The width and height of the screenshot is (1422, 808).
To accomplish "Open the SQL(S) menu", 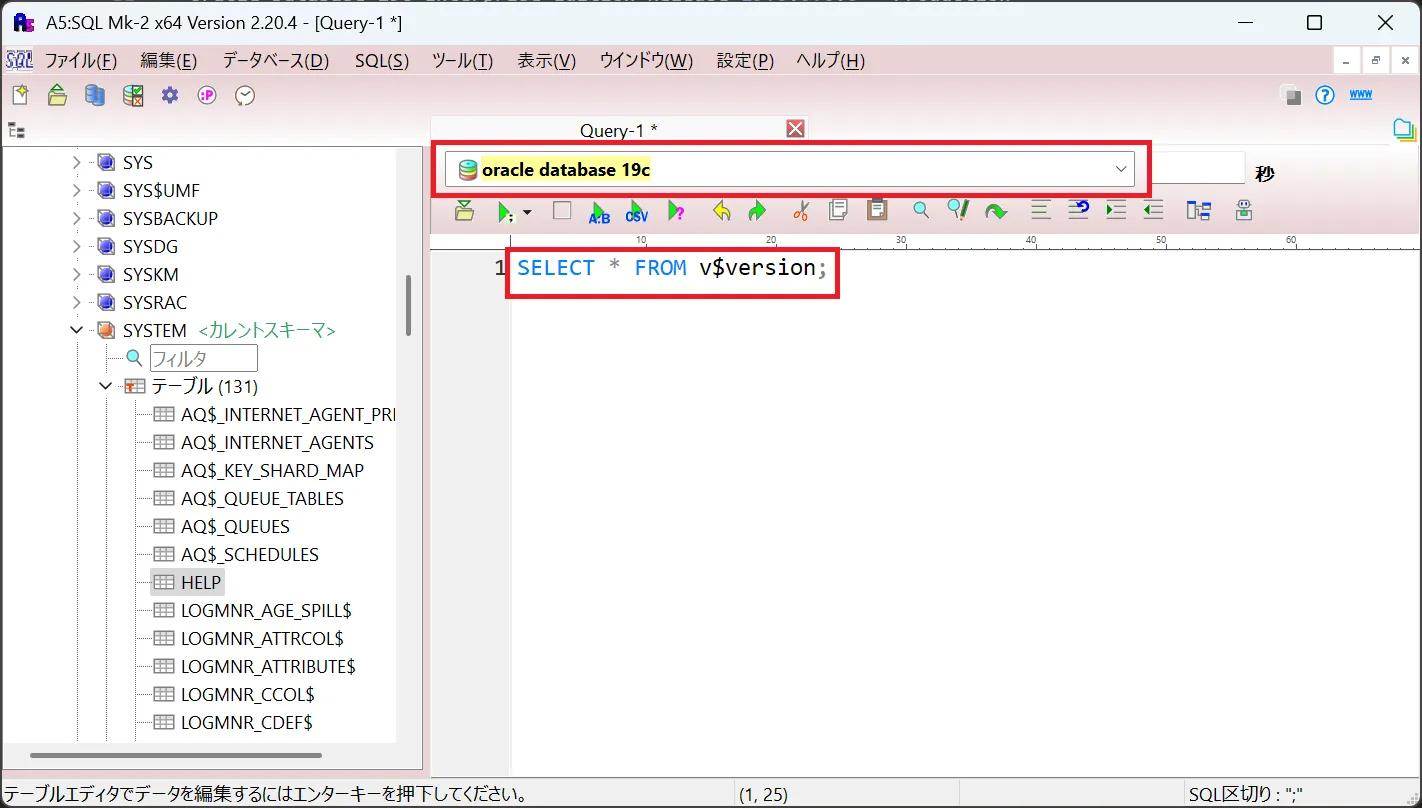I will (382, 61).
